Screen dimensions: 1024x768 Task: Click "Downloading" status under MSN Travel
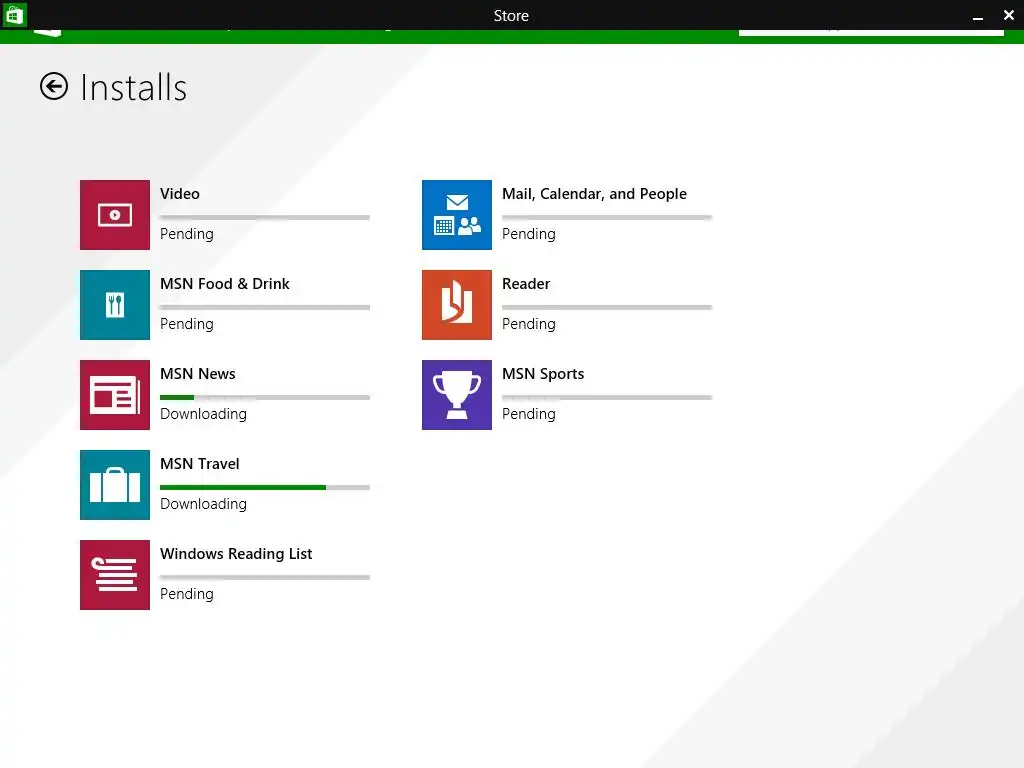[x=204, y=505]
